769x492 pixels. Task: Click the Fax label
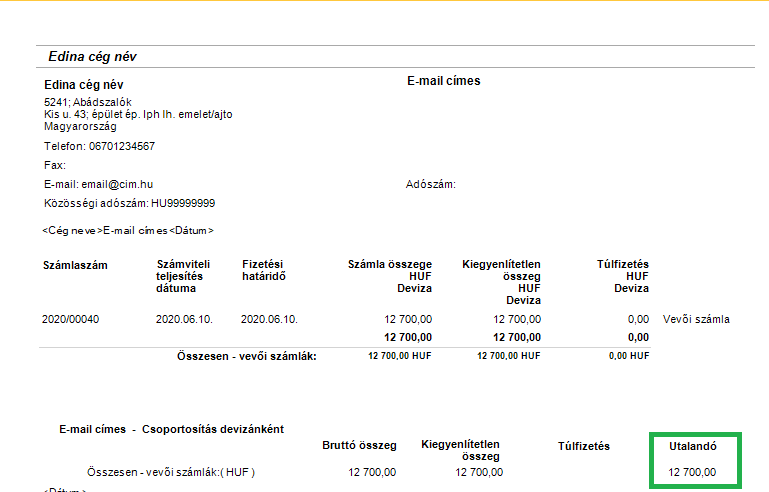coord(54,165)
